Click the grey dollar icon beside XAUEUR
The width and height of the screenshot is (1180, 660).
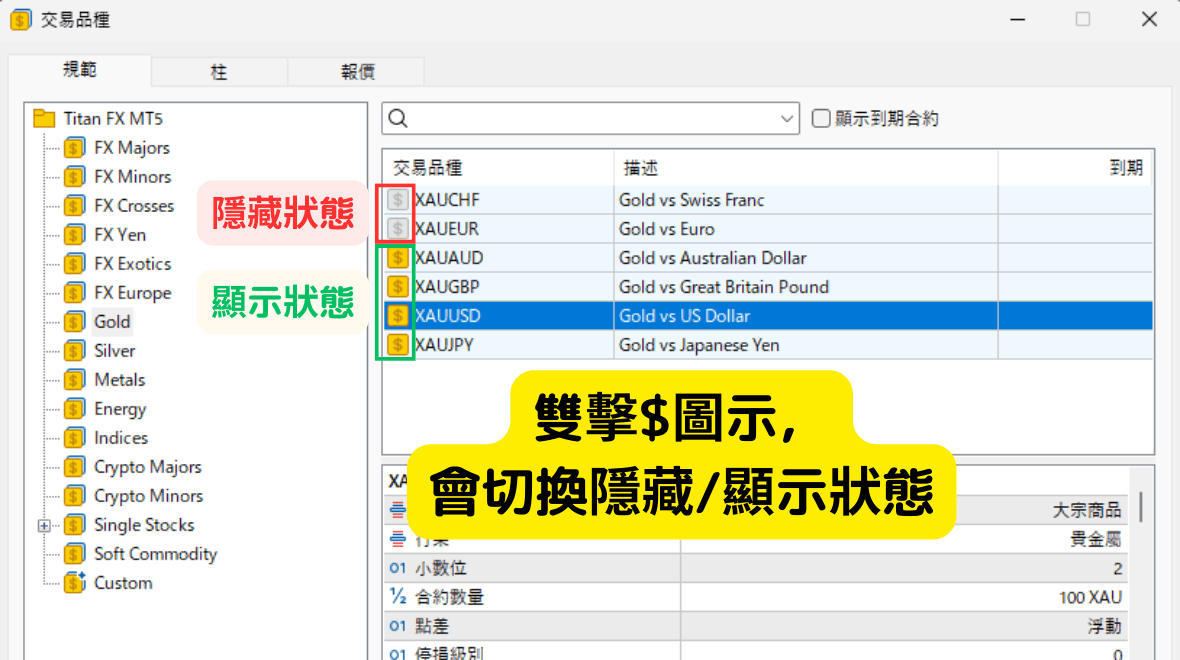tap(398, 229)
